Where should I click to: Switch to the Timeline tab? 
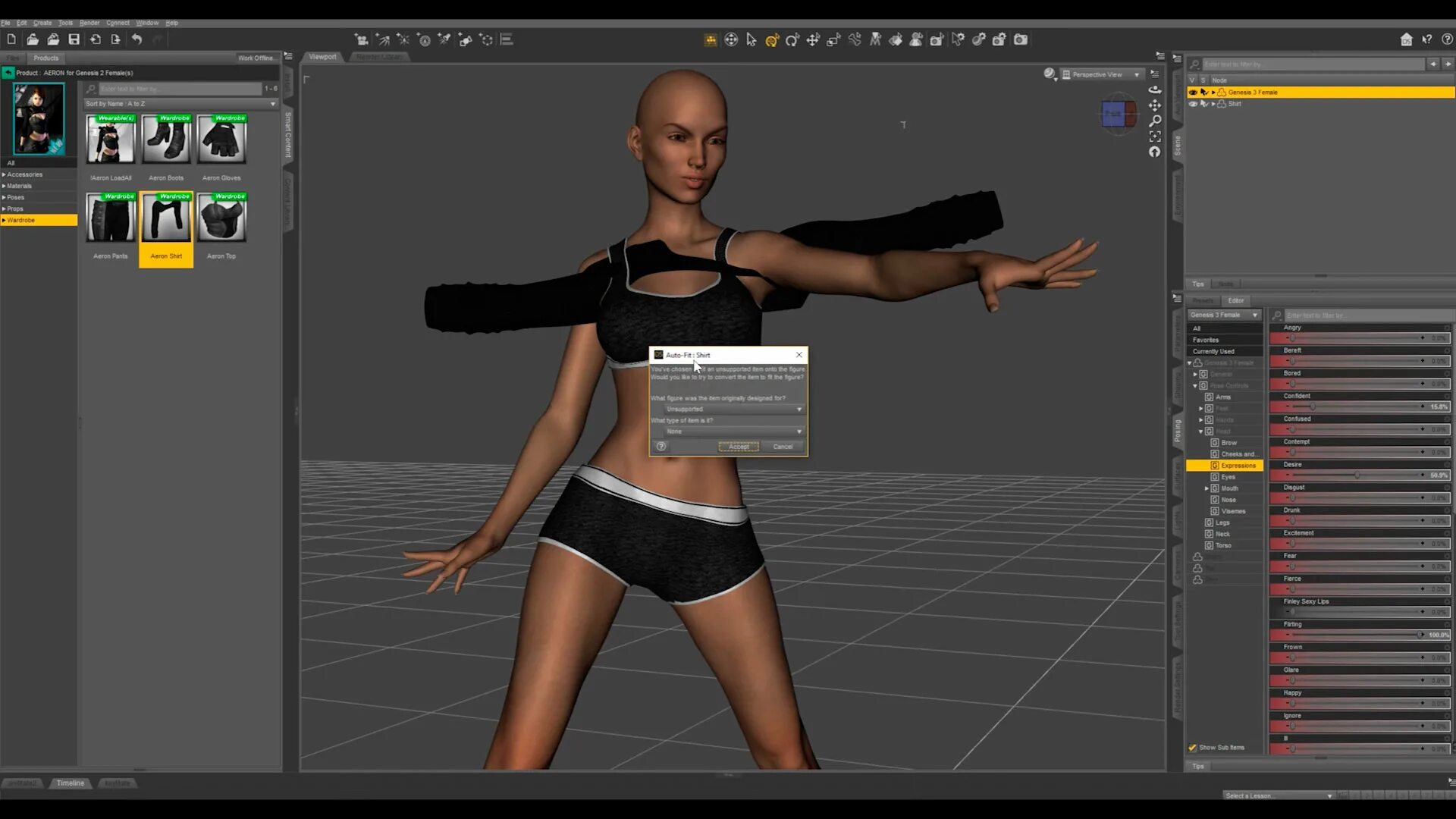point(70,783)
